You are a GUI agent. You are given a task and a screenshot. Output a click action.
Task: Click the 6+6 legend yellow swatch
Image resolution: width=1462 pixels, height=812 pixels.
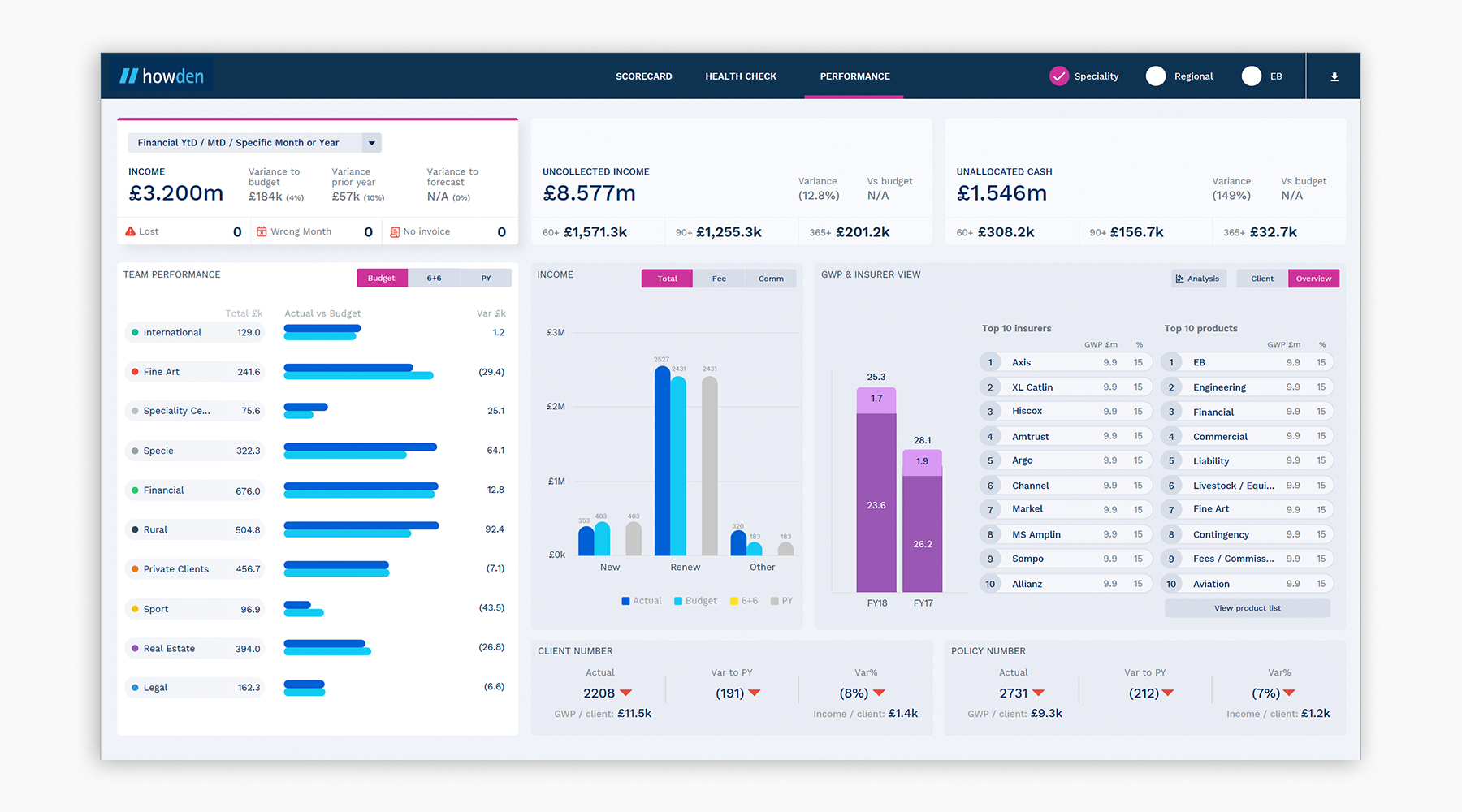point(734,601)
